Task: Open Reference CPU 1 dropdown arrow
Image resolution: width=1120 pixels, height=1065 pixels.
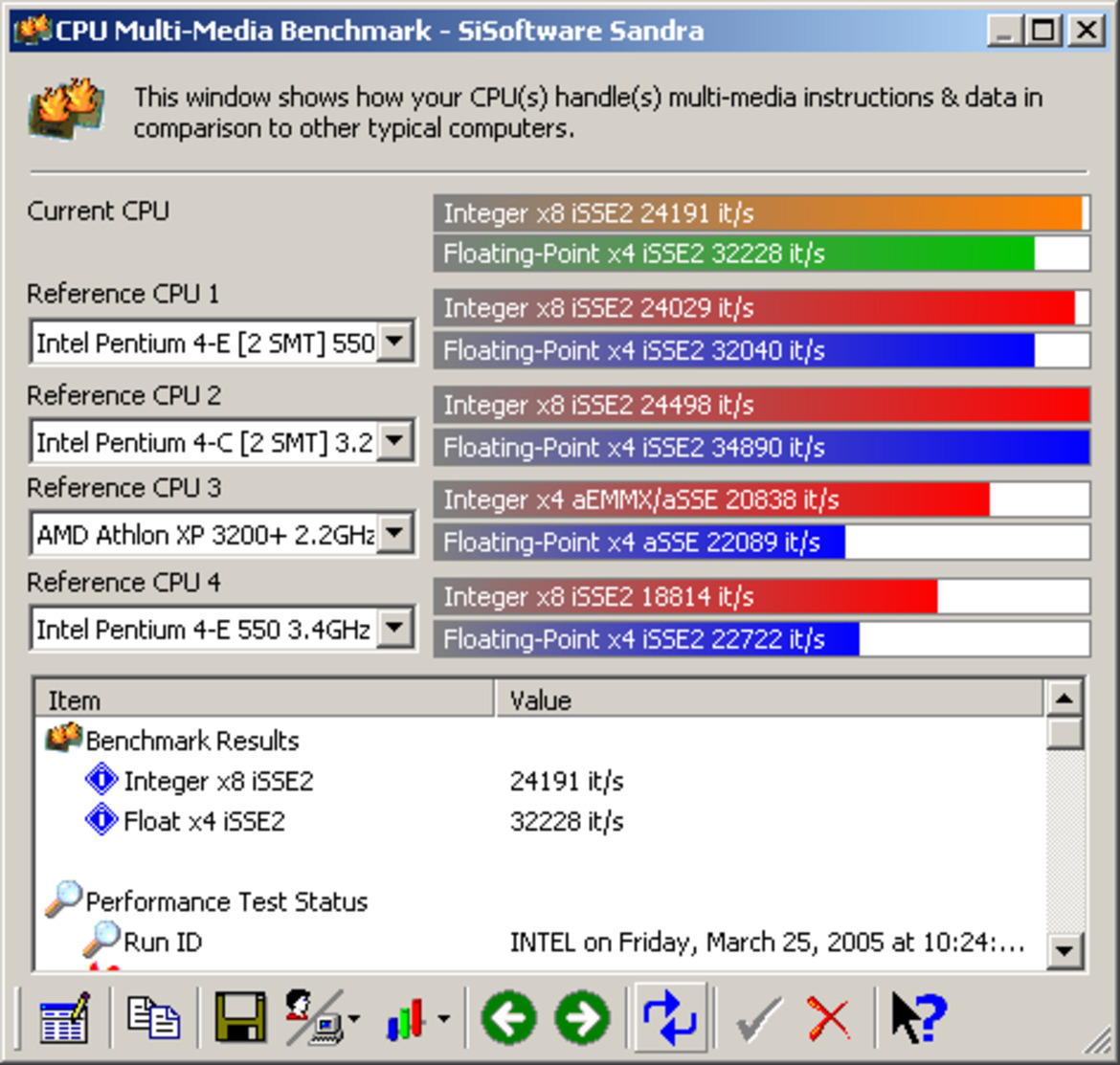Action: (x=395, y=342)
